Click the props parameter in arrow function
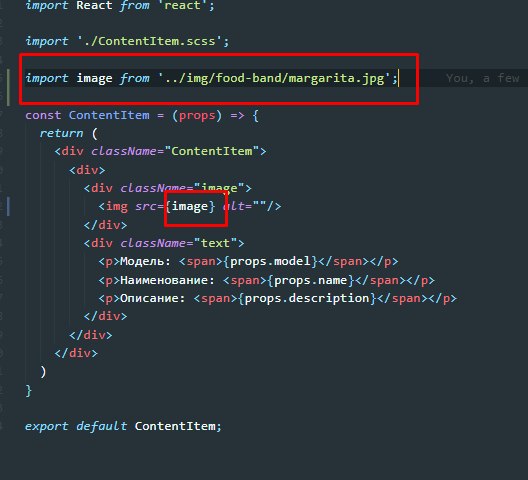Image resolution: width=528 pixels, height=480 pixels. (x=197, y=116)
